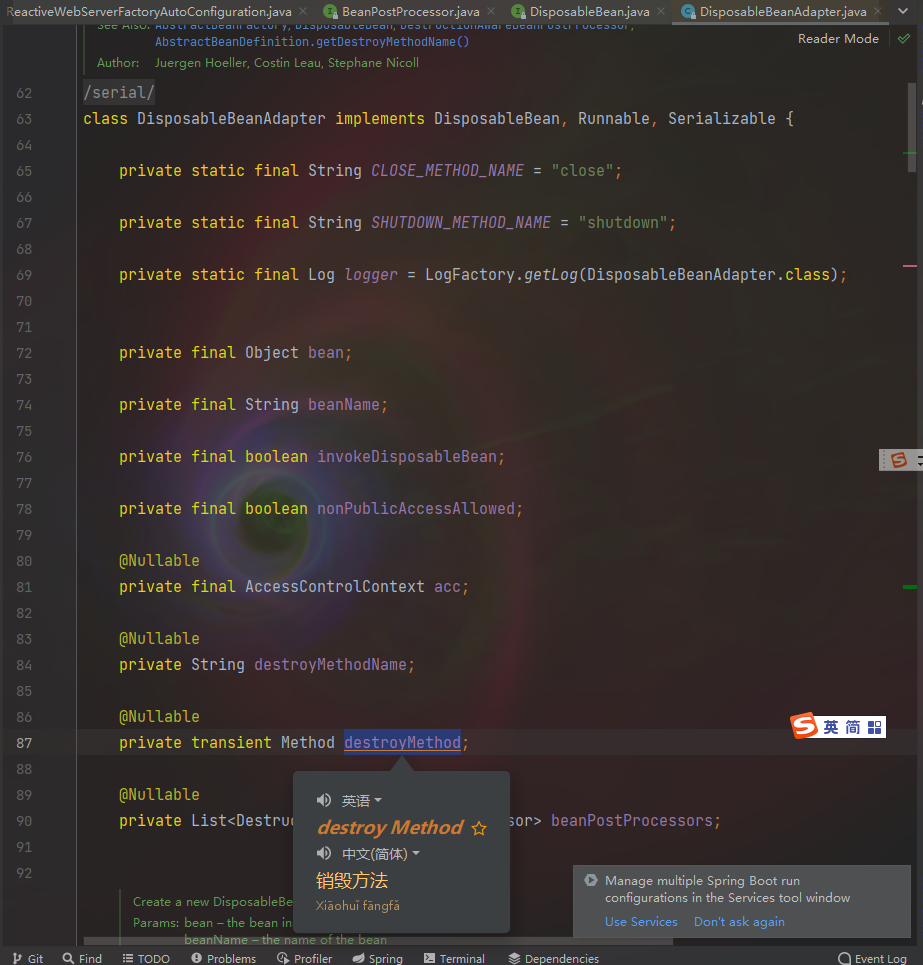The width and height of the screenshot is (923, 965).
Task: Open the Terminal tool window
Action: pos(454,958)
